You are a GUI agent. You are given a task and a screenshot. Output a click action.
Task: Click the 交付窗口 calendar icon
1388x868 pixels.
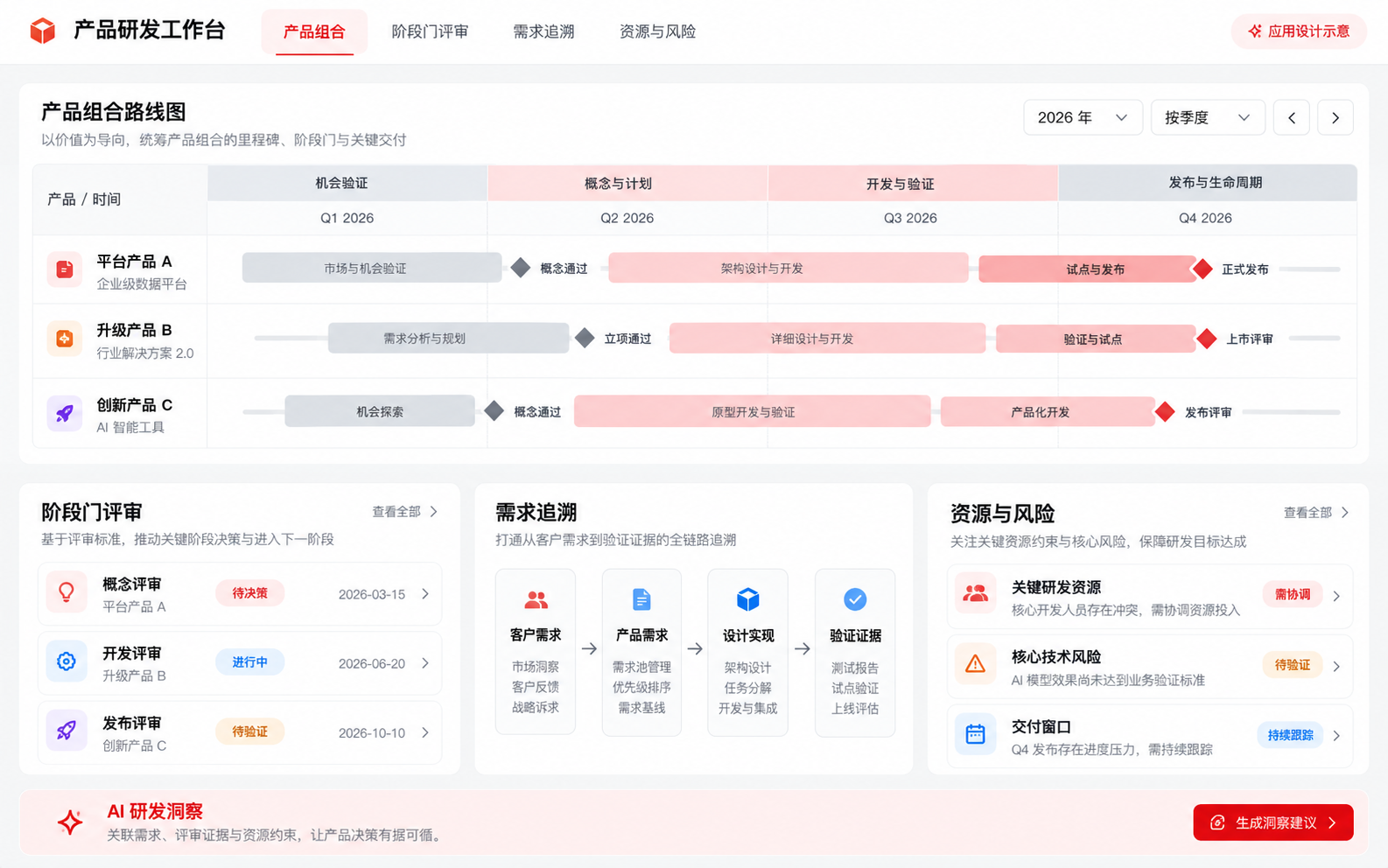975,734
